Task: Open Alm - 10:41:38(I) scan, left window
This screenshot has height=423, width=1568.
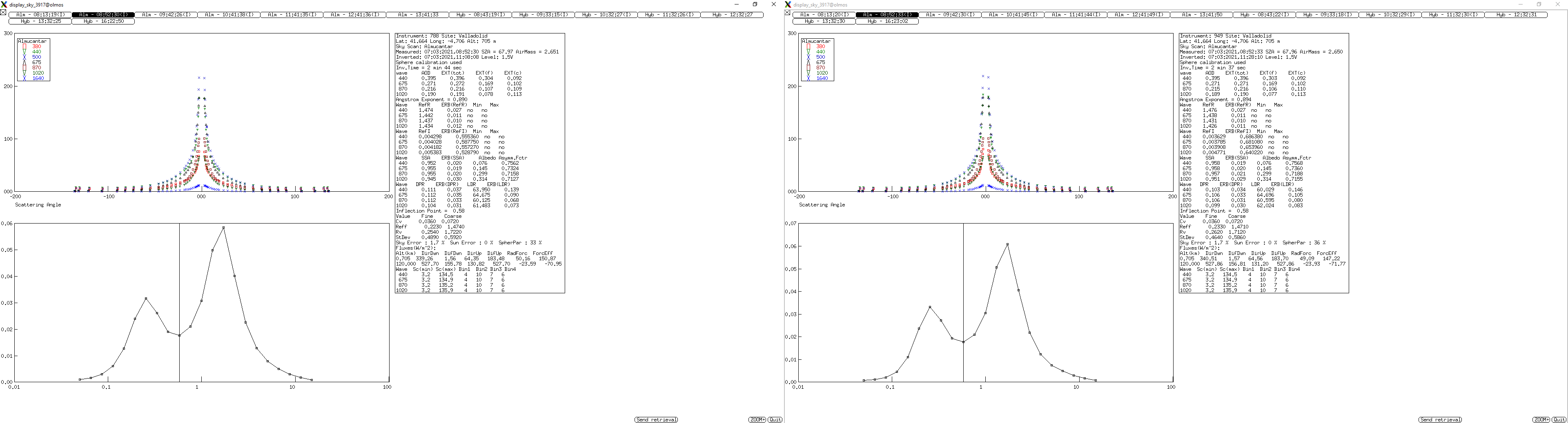Action: coord(229,15)
